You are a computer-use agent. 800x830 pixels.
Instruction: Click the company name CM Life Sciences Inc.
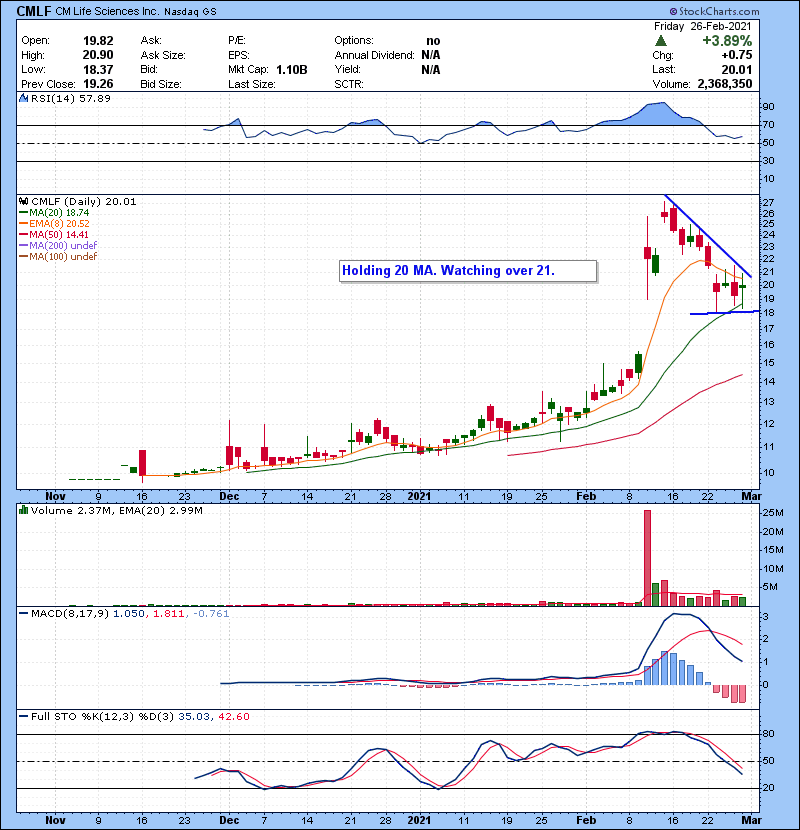point(107,11)
